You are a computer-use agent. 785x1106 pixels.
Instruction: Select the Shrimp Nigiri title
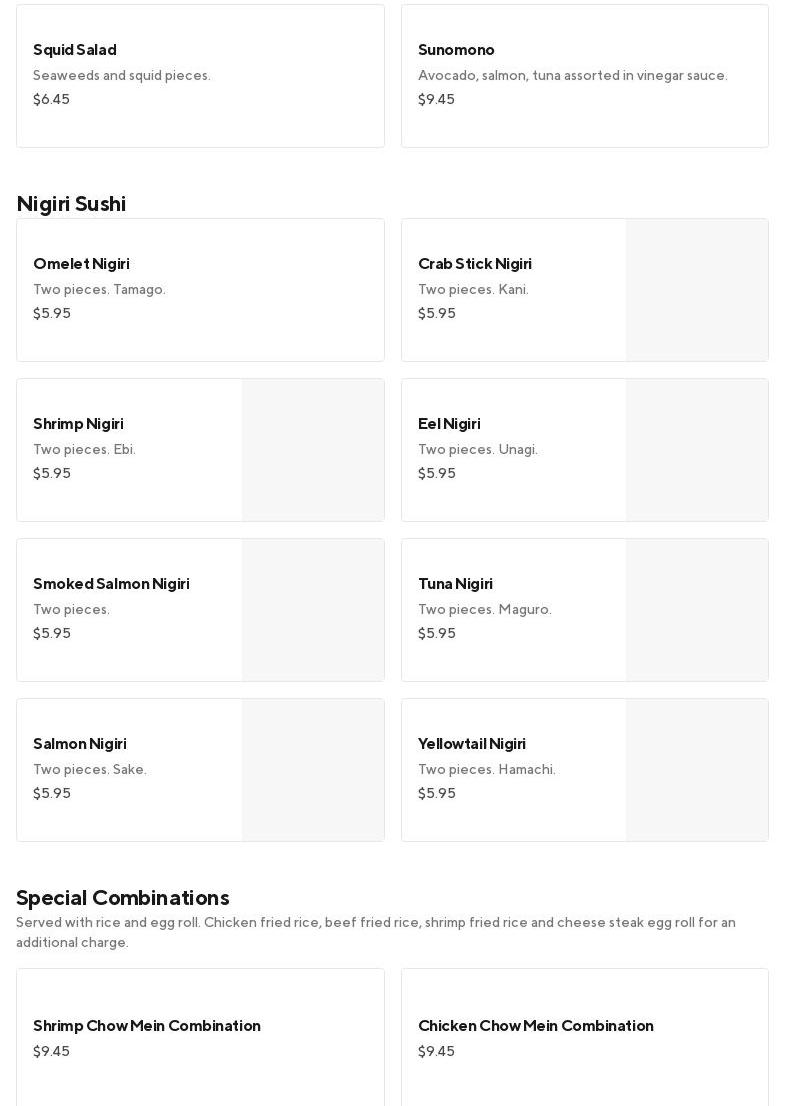[x=78, y=424]
